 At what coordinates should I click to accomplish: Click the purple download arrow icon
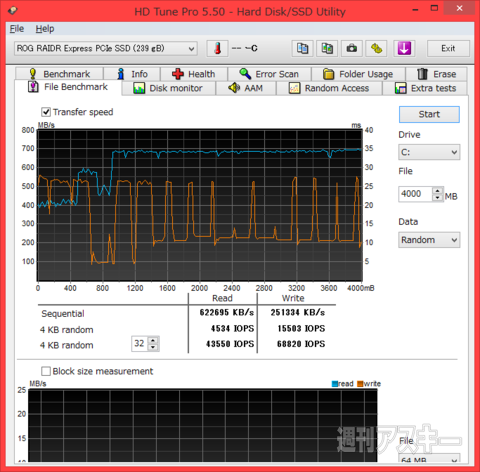pos(404,49)
